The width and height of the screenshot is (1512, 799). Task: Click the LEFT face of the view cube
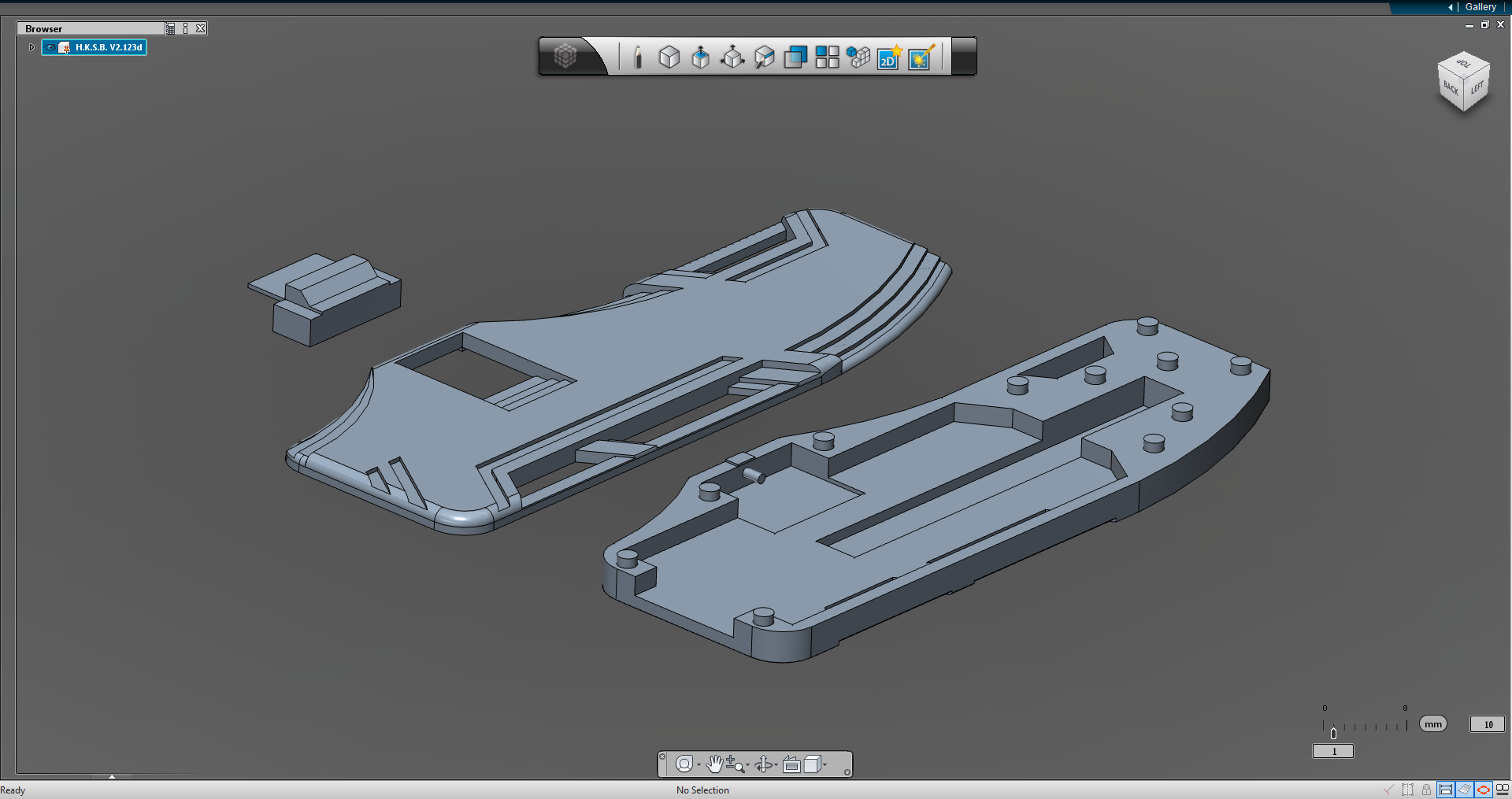point(1477,88)
